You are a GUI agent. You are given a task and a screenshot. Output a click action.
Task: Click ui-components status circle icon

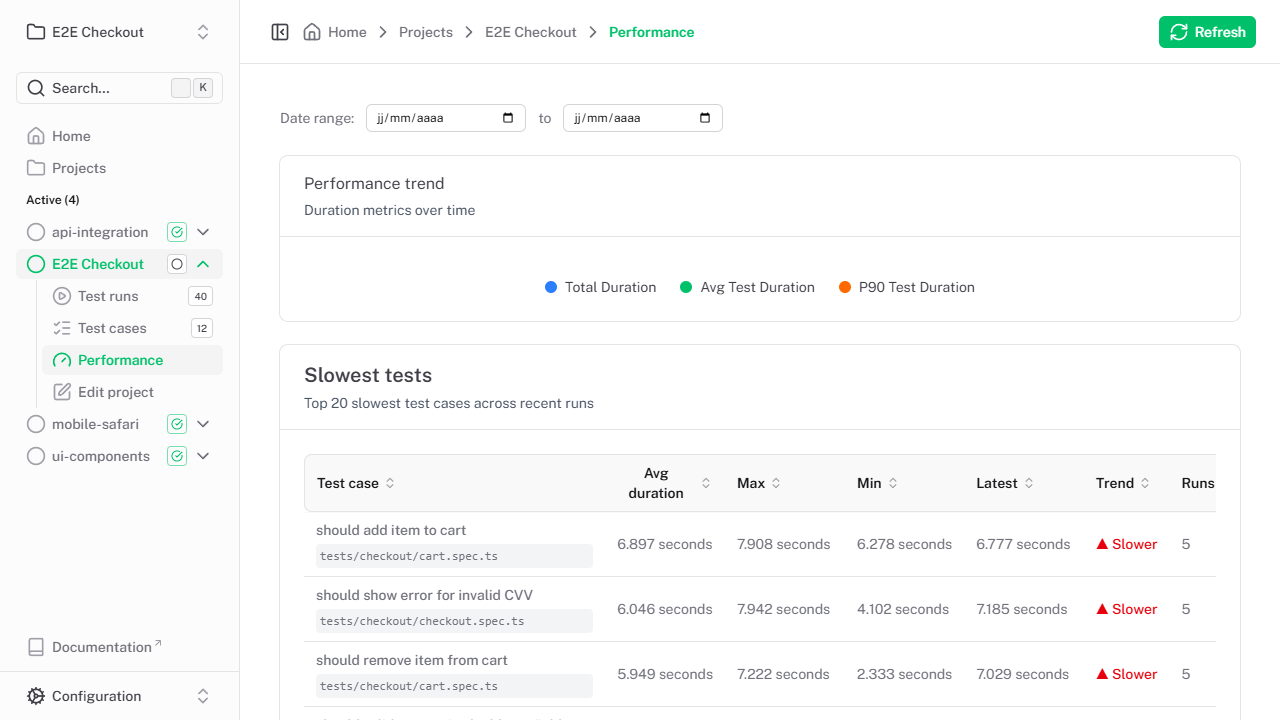tap(36, 456)
